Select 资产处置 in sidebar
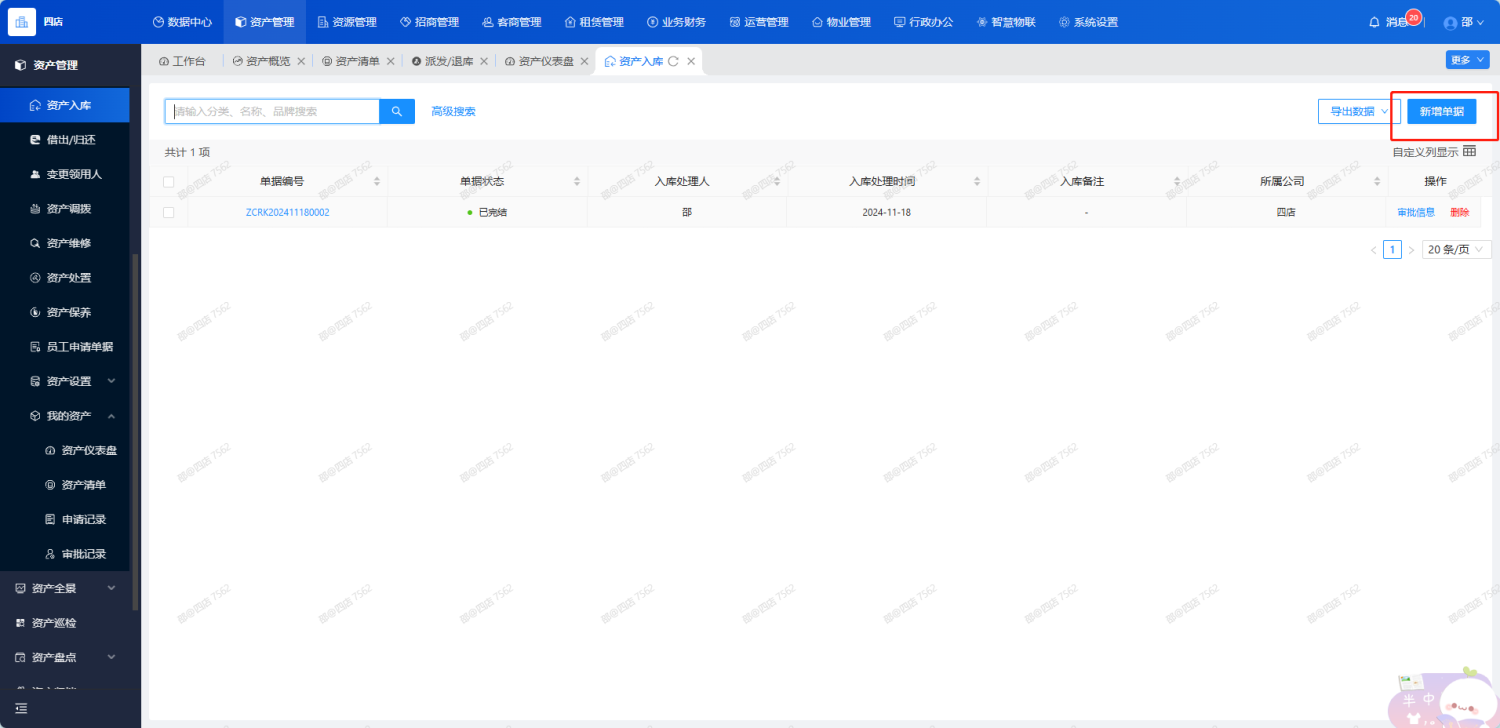 point(65,278)
